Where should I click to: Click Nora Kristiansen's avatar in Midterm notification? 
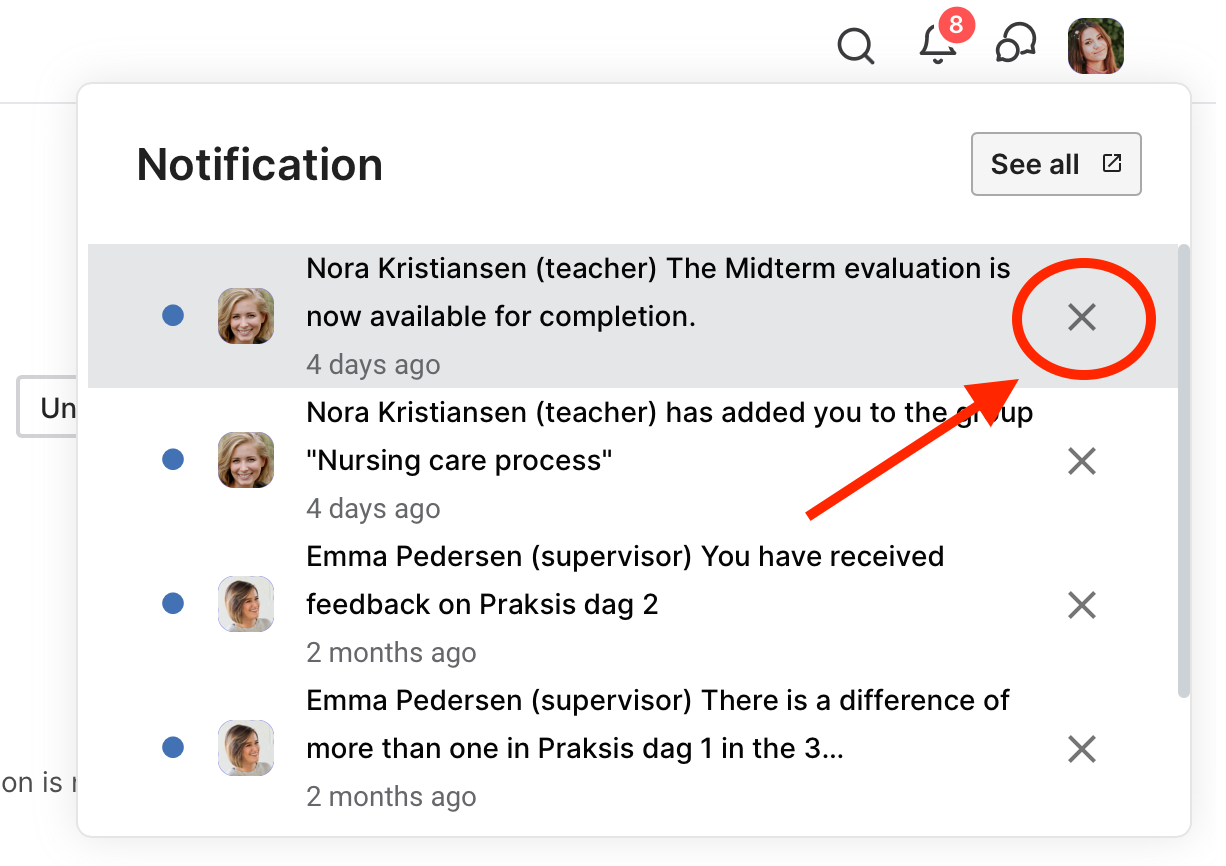tap(246, 316)
